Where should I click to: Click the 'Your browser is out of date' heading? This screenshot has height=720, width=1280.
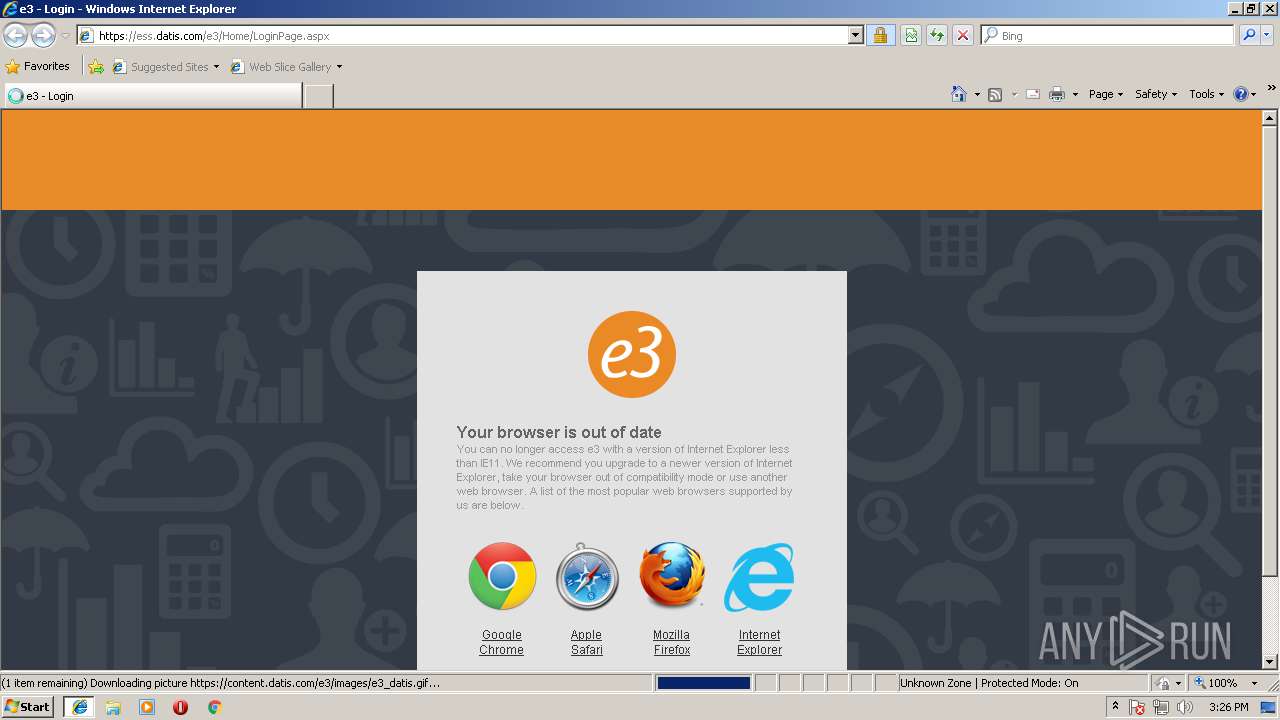point(559,432)
